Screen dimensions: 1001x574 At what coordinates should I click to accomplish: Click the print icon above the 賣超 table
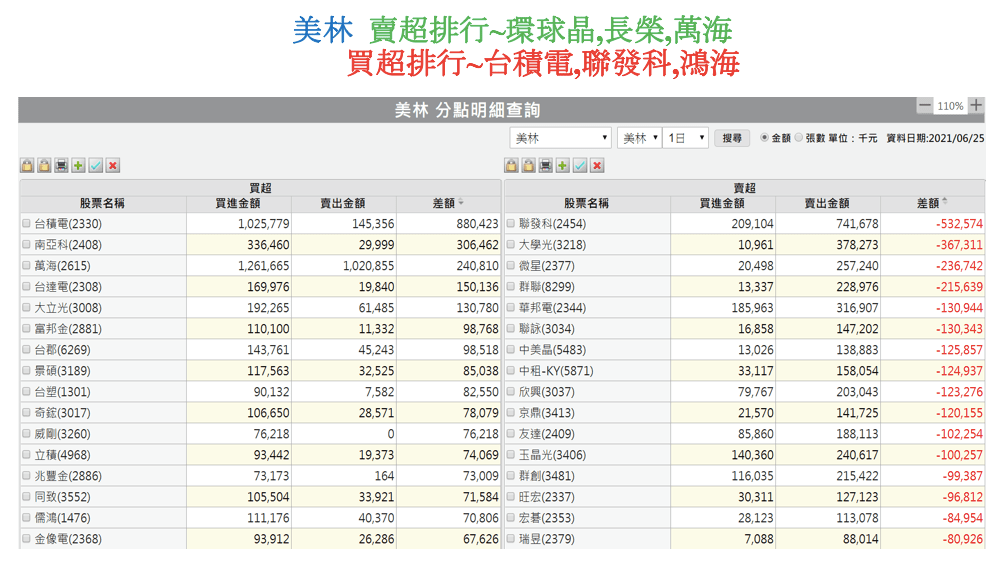tap(545, 165)
